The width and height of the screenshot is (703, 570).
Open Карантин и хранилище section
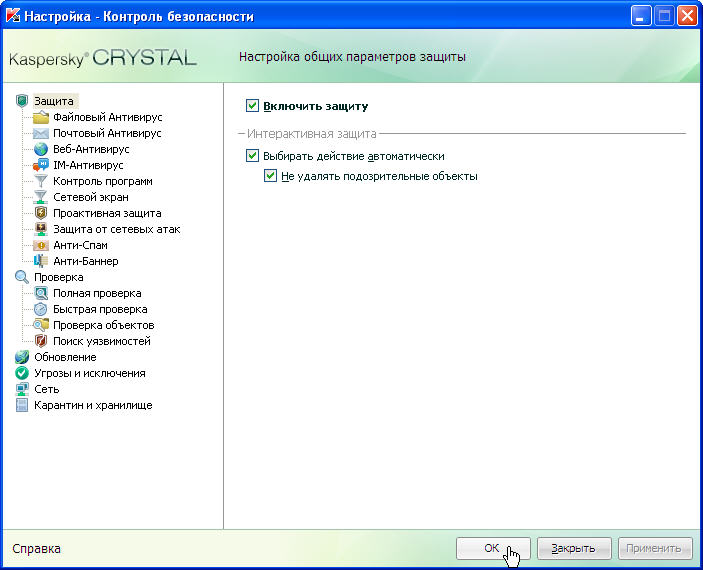pos(93,405)
